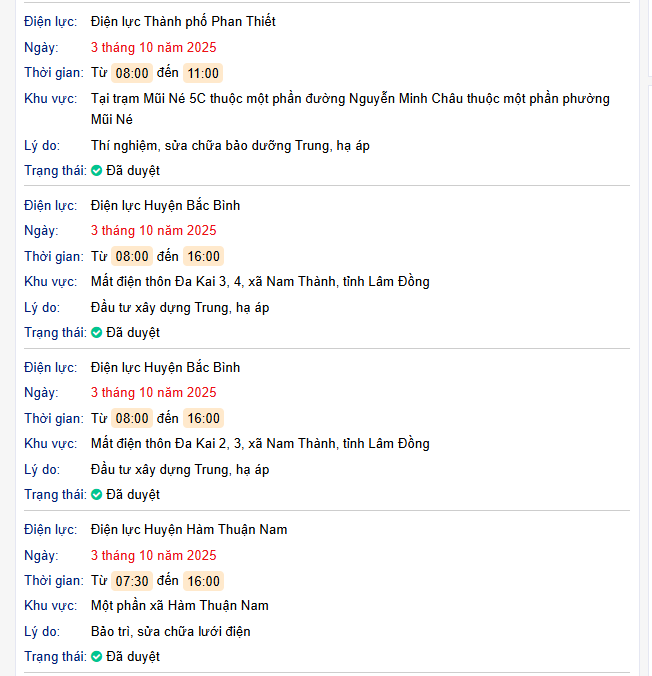
Task: Click the approved check icon in Hàm Thuận Nam entry
Action: [97, 657]
